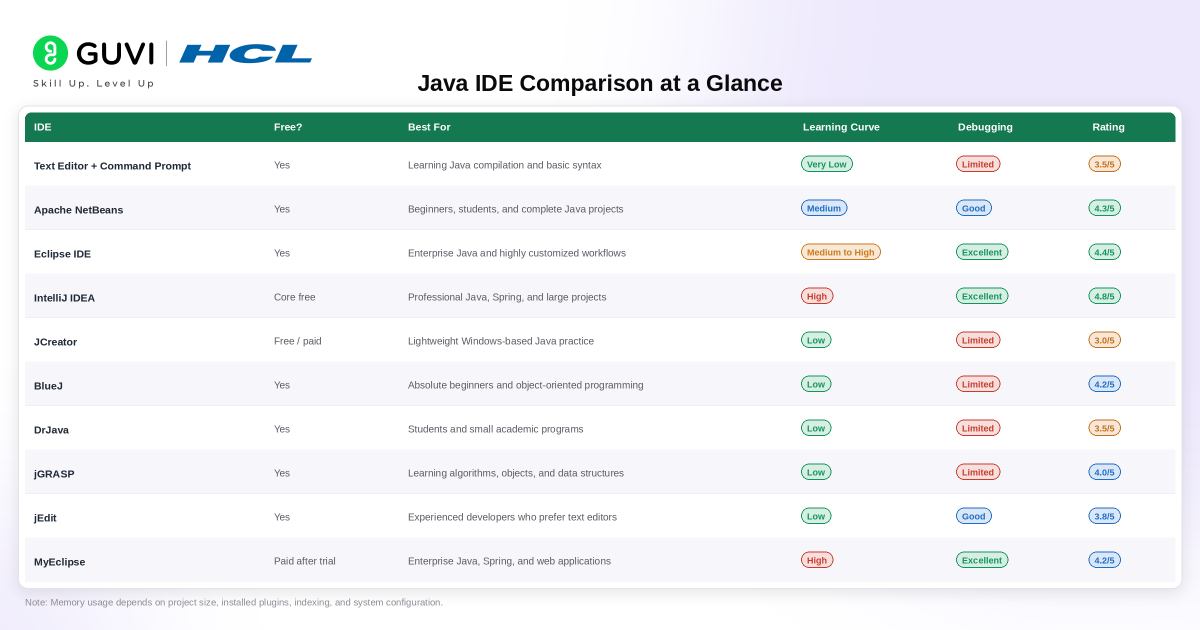Click the GUVI logo
1200x630 pixels.
point(94,53)
